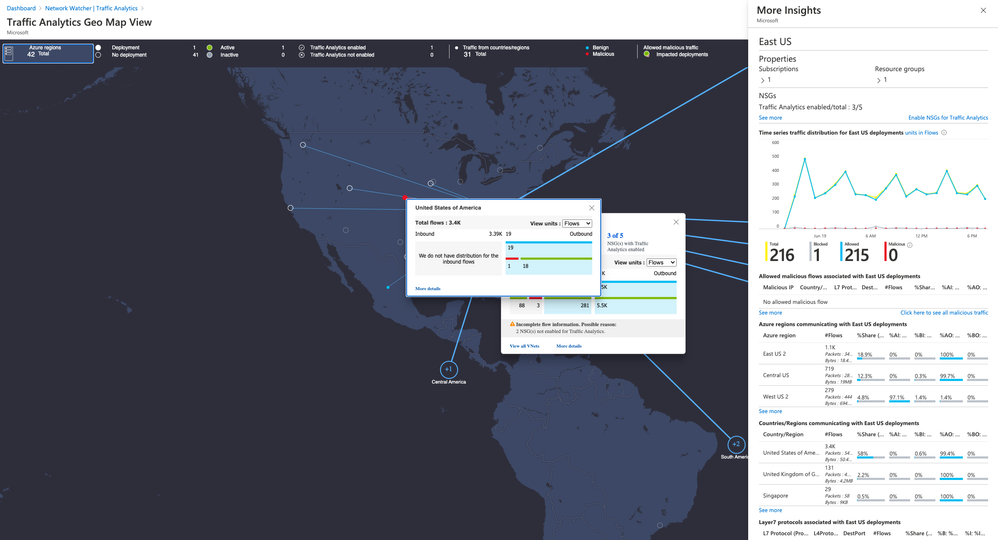
Task: Click the outbound flows bar in USA popup
Action: coord(549,258)
